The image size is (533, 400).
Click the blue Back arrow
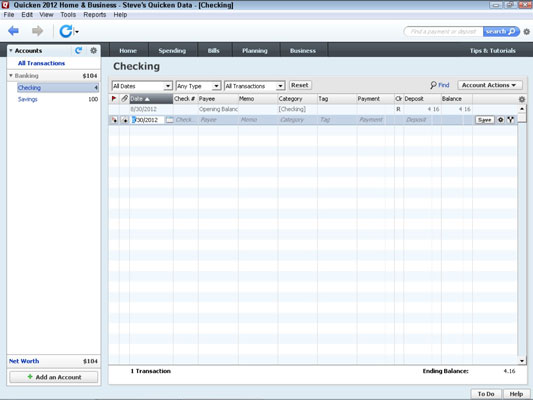[13, 31]
